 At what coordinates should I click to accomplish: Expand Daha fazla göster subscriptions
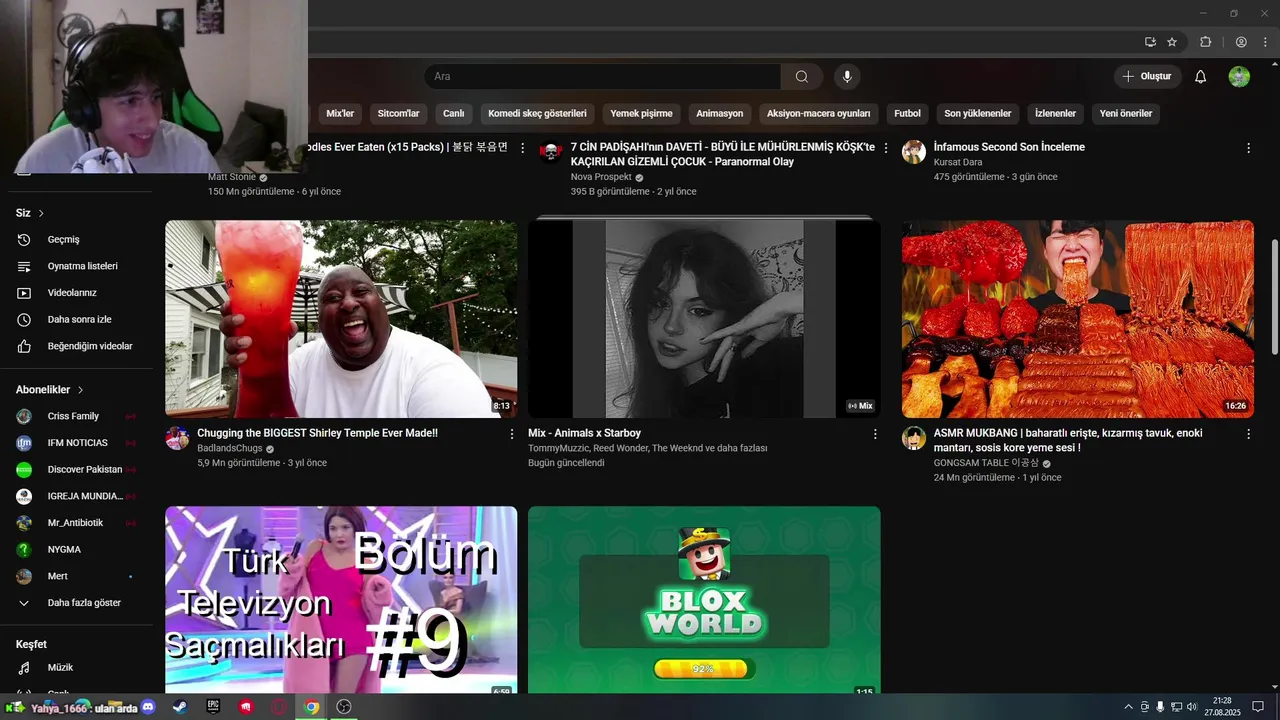coord(77,603)
